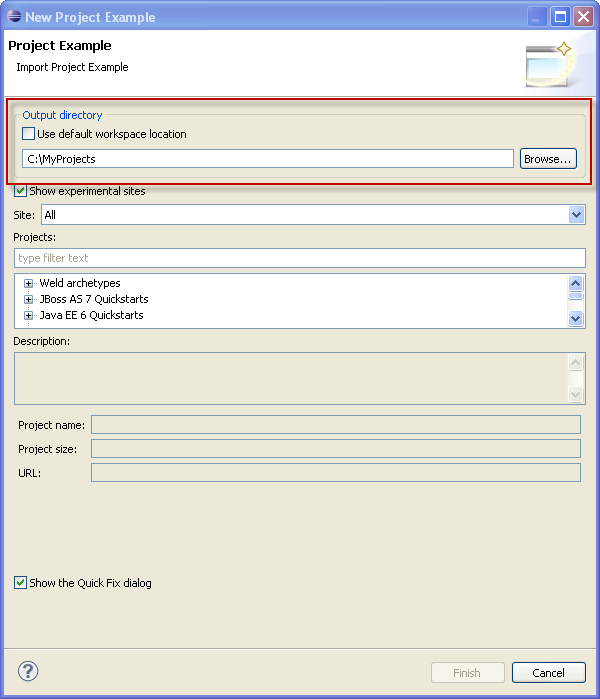The width and height of the screenshot is (600, 699).
Task: Uncheck Show experimental sites
Action: pyautogui.click(x=21, y=191)
